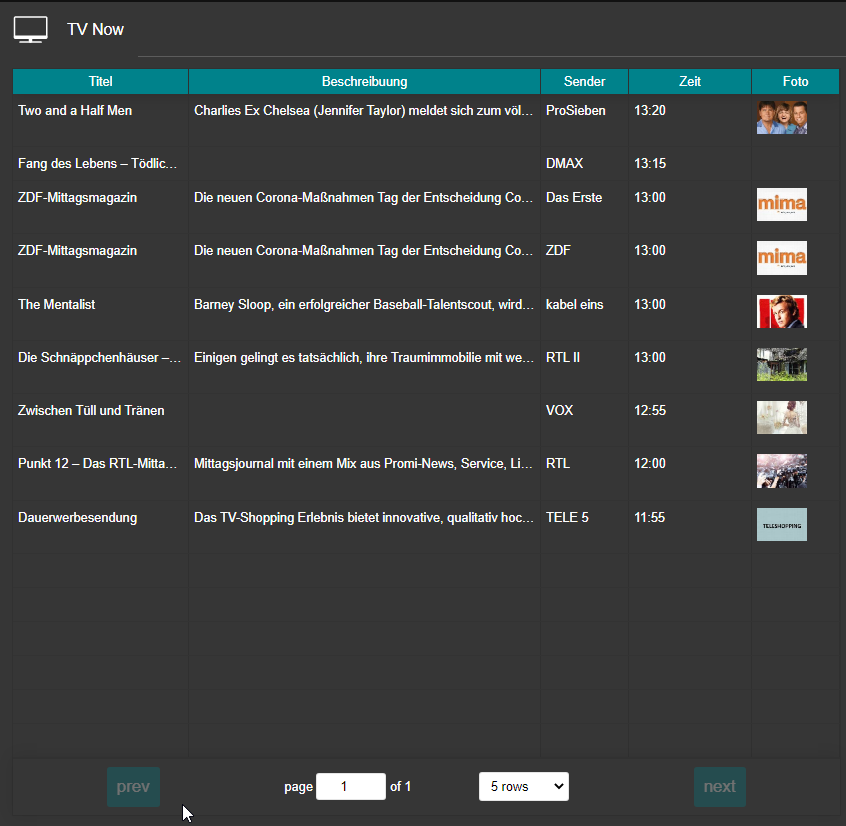Sort table by Sender column header
This screenshot has width=846, height=826.
point(584,81)
